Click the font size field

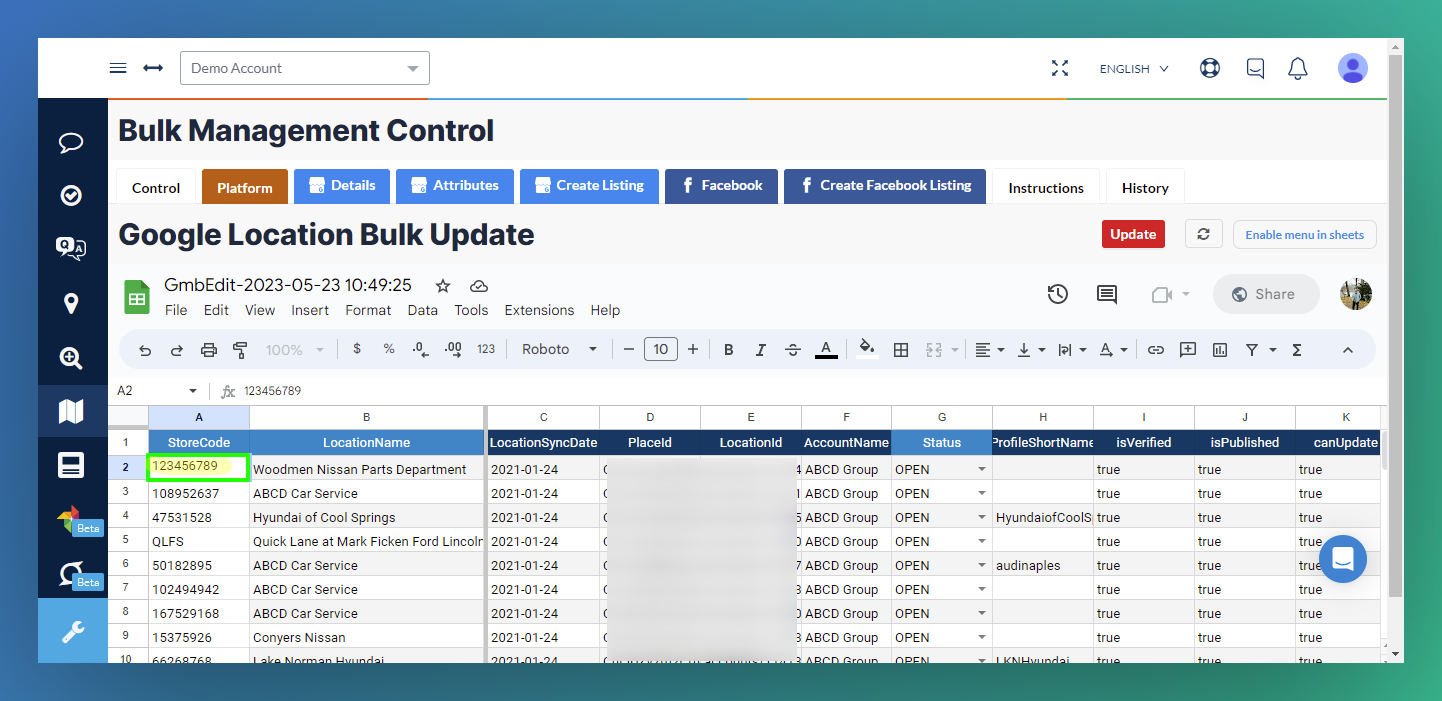(x=661, y=349)
